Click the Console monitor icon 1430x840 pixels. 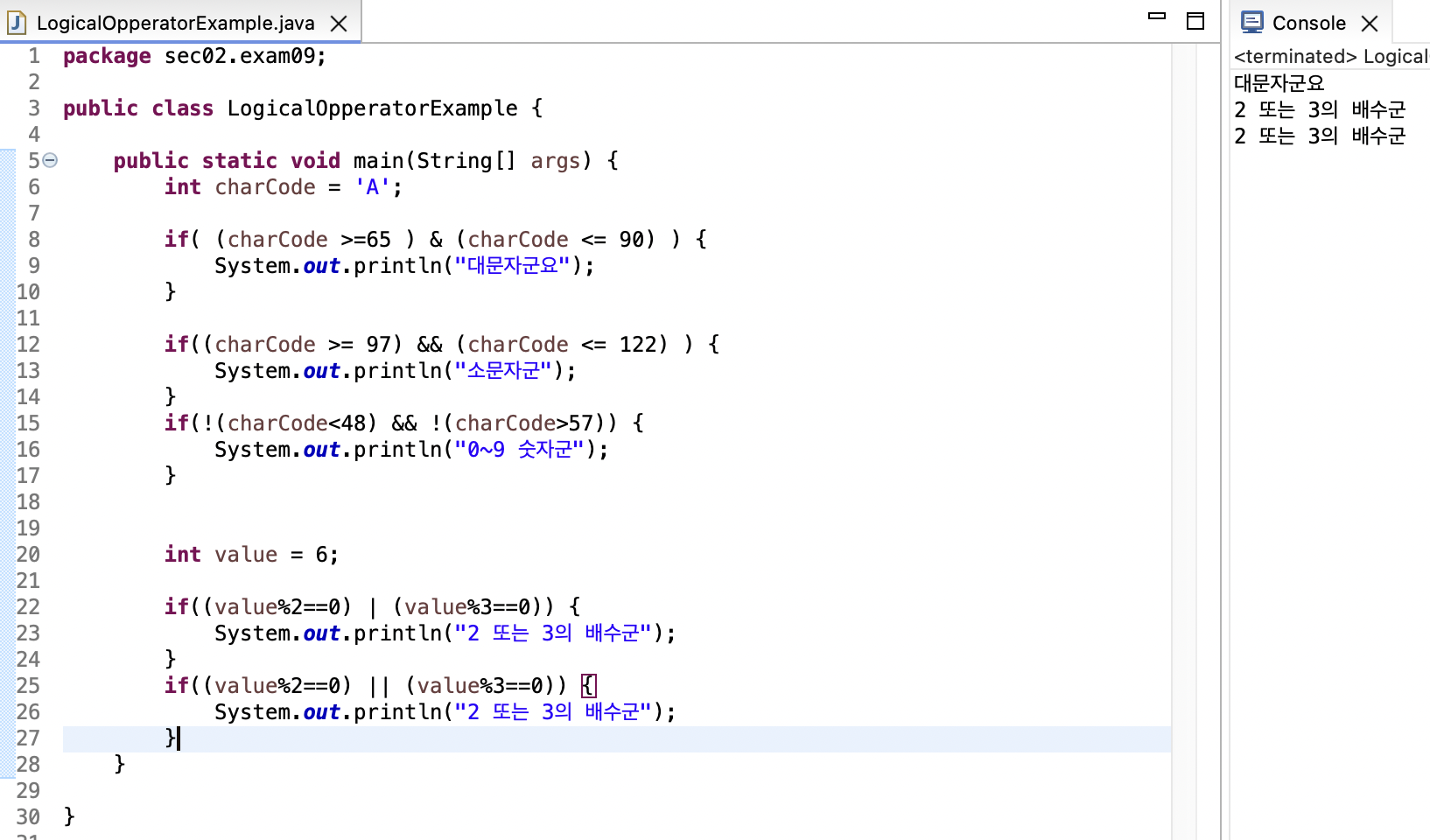tap(1252, 22)
